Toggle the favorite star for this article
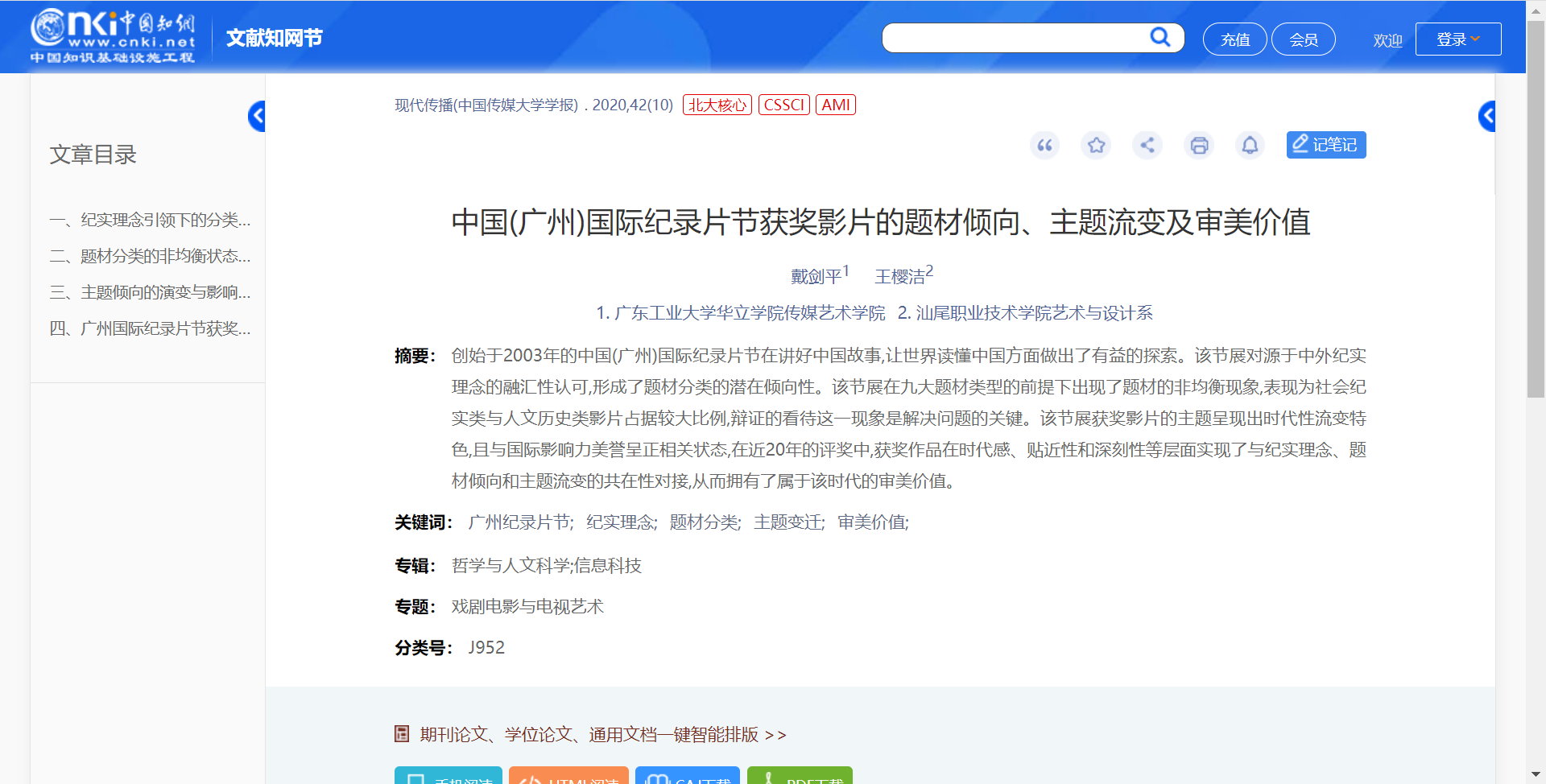Image resolution: width=1546 pixels, height=784 pixels. point(1096,146)
